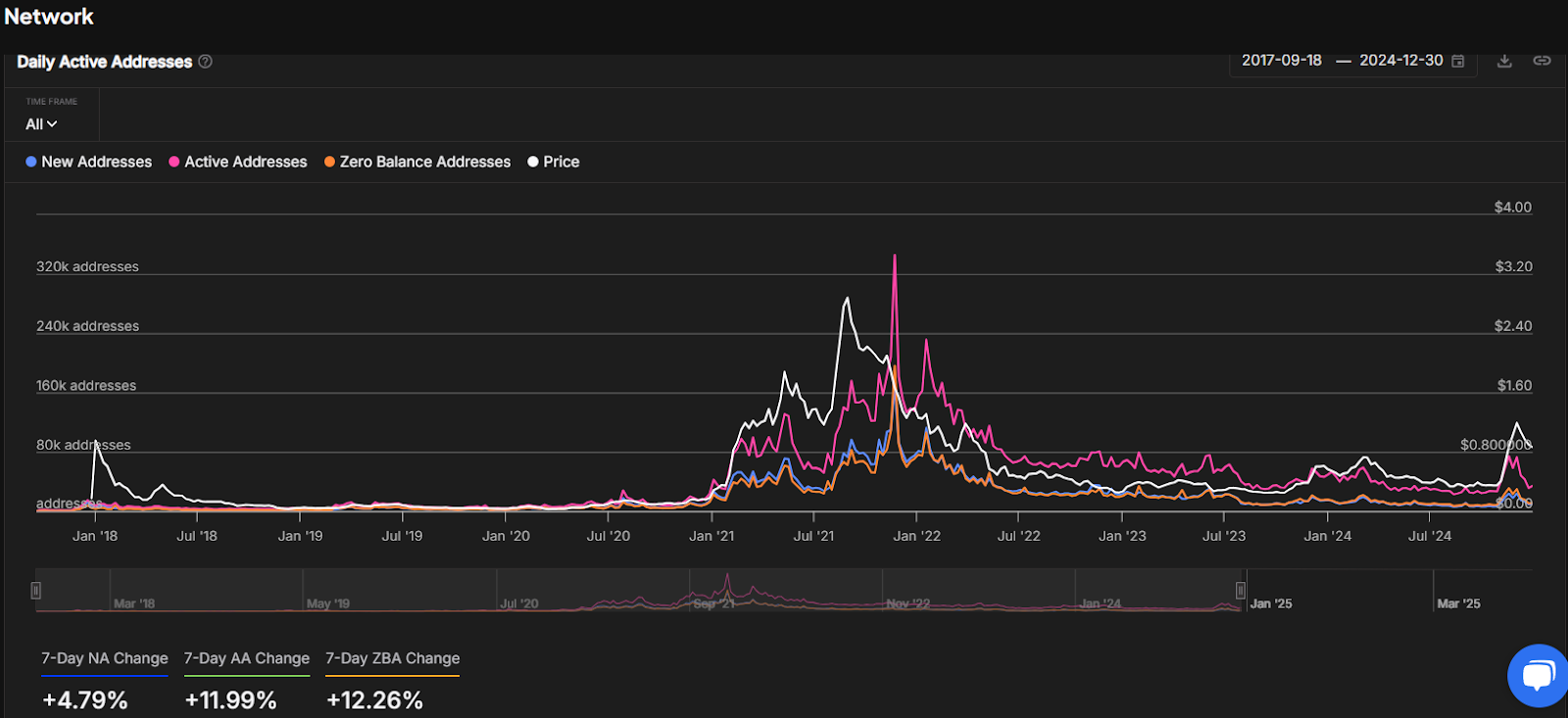Click the end date 2024-12-30
The image size is (1568, 718).
coord(1400,60)
